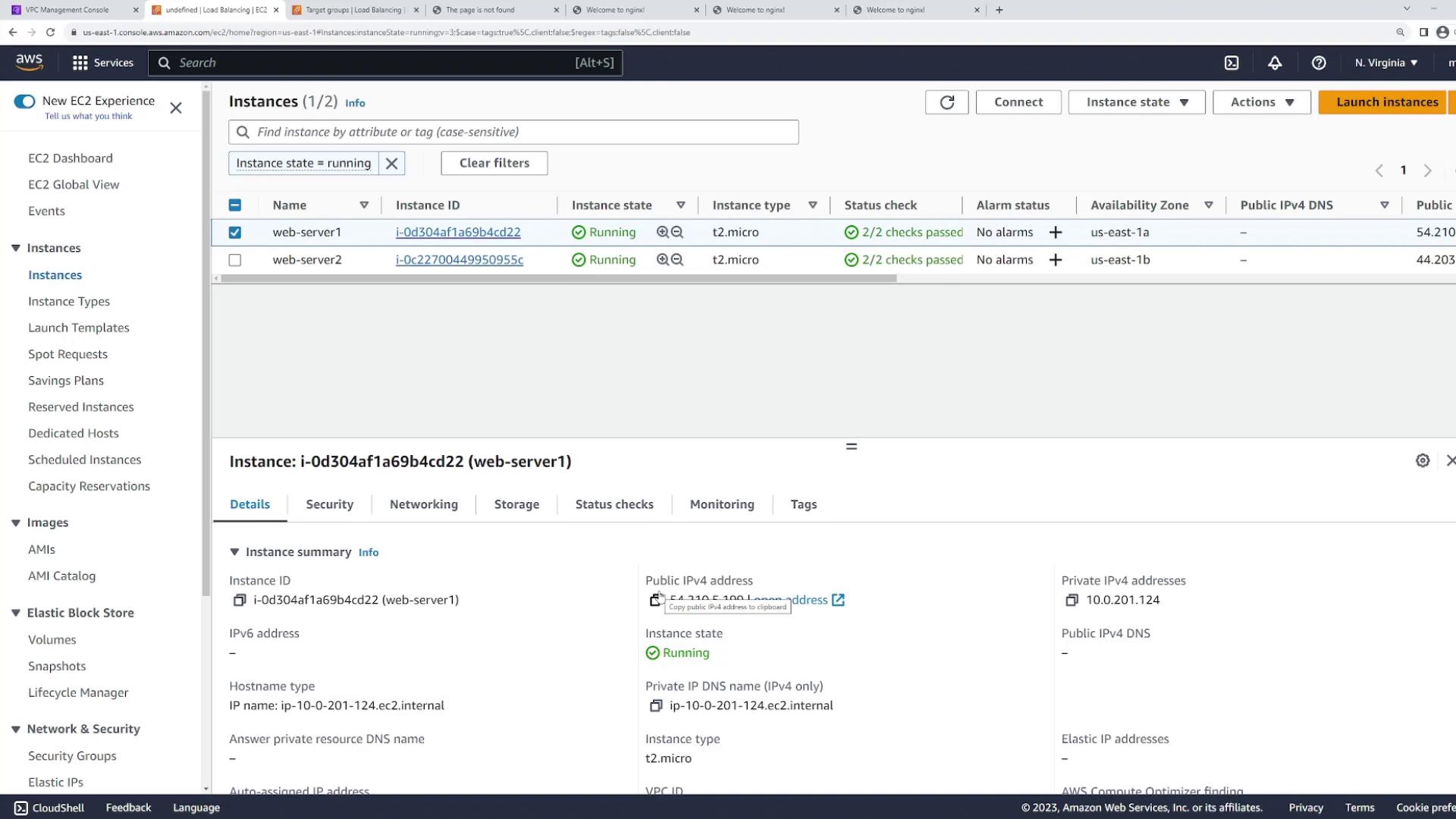
Task: Uncheck the web-server1 row checkbox
Action: pos(235,233)
